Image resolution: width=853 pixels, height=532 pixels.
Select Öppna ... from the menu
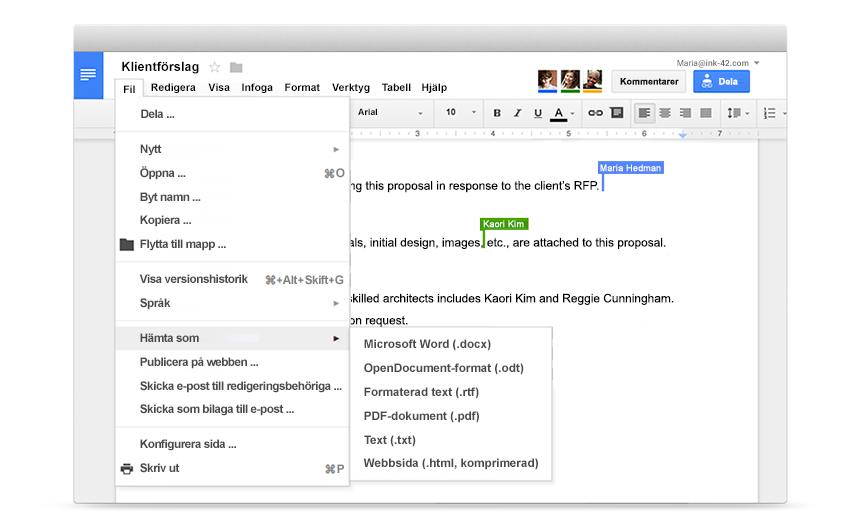coord(232,173)
